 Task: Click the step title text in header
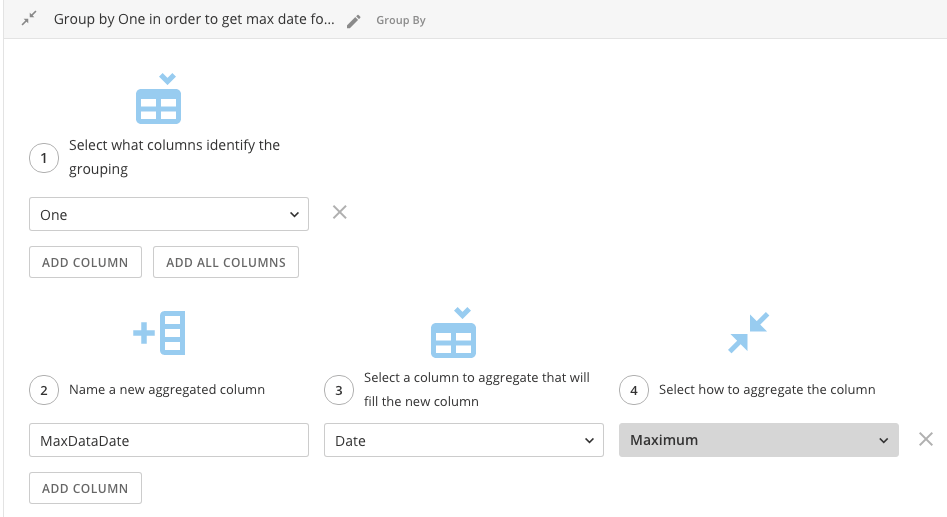tap(194, 19)
